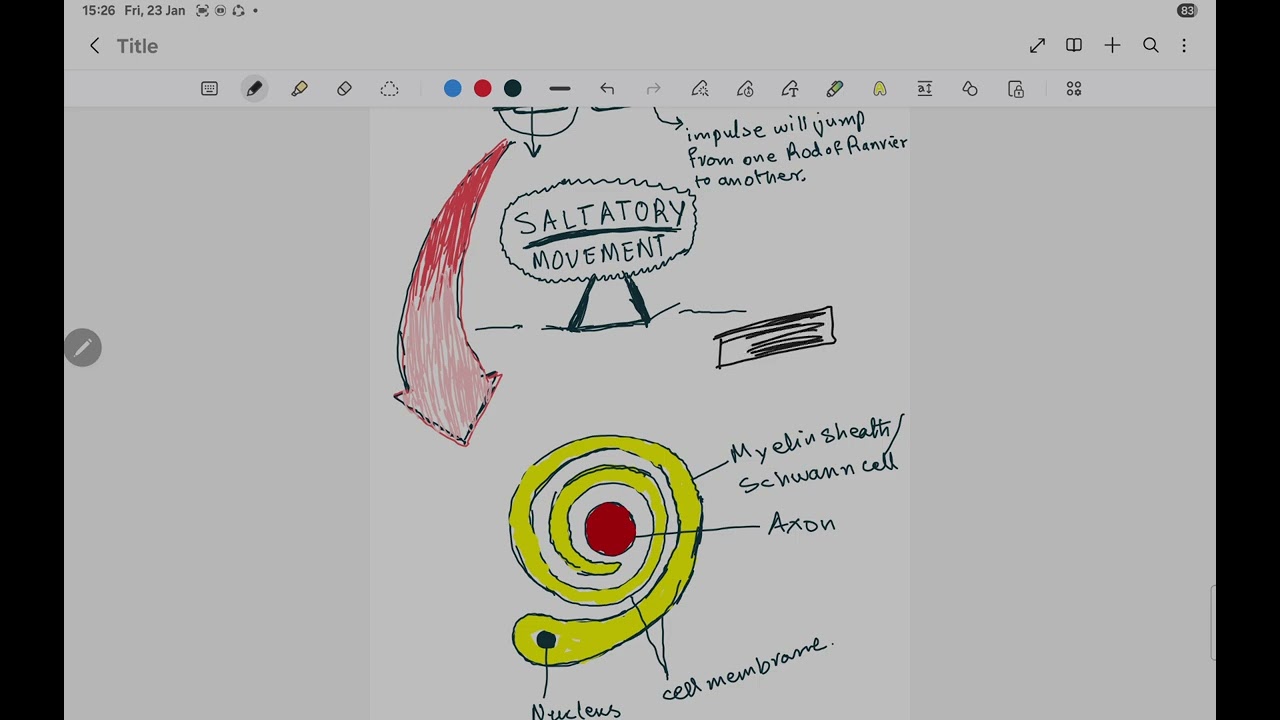
Task: Select the Lasso selection tool
Action: pos(389,89)
